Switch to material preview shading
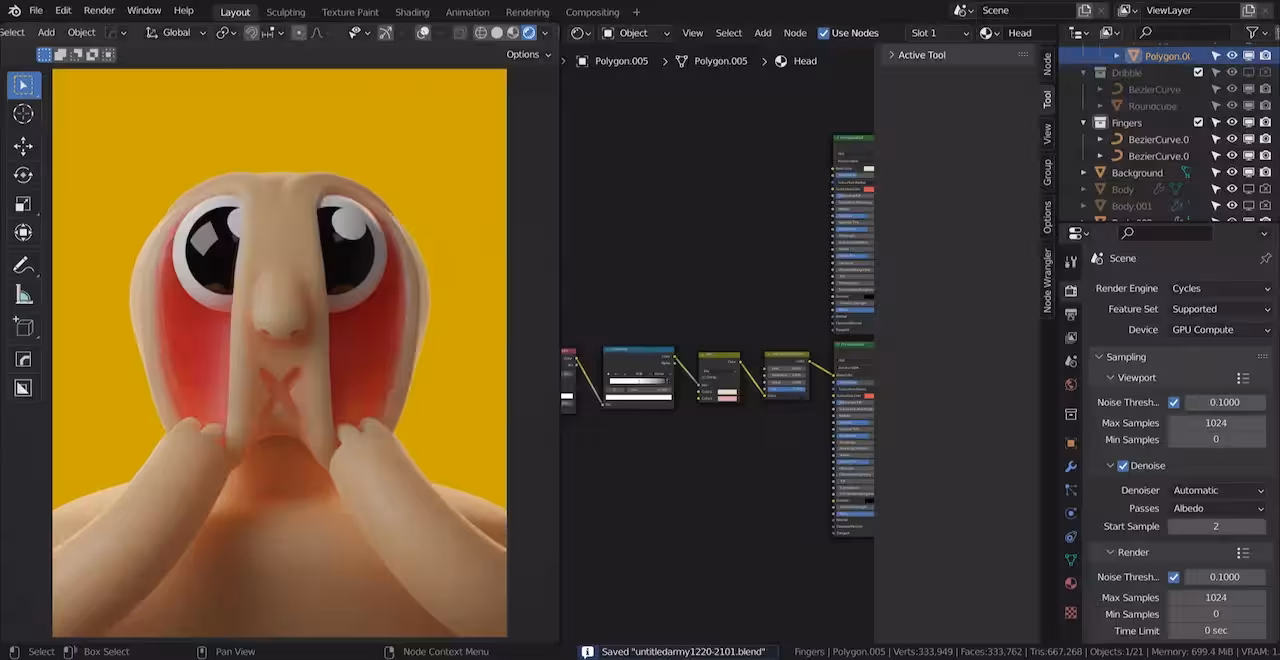Screen dimensions: 1280x660 click(x=513, y=33)
